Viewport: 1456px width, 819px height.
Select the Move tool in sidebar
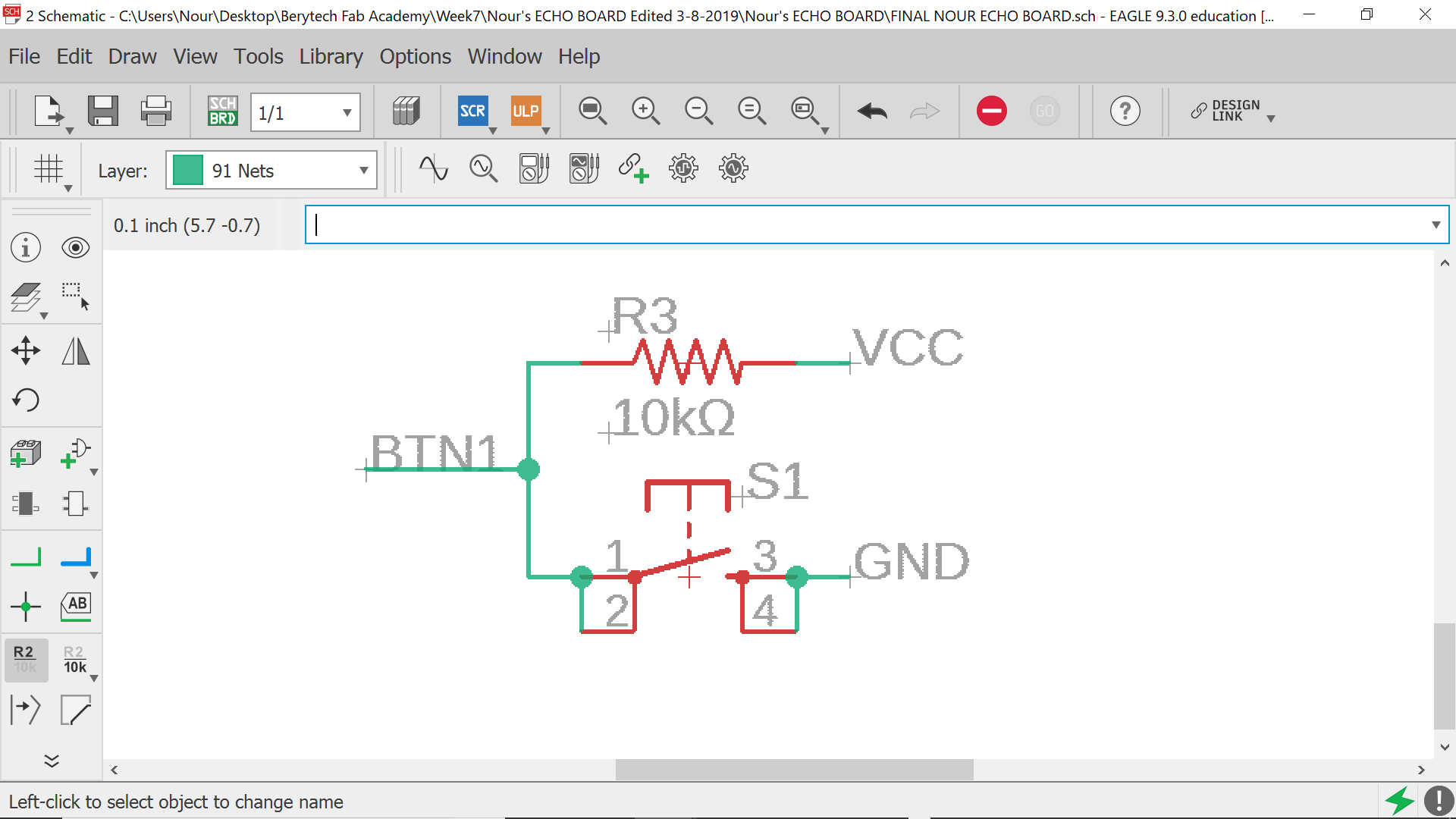tap(26, 350)
